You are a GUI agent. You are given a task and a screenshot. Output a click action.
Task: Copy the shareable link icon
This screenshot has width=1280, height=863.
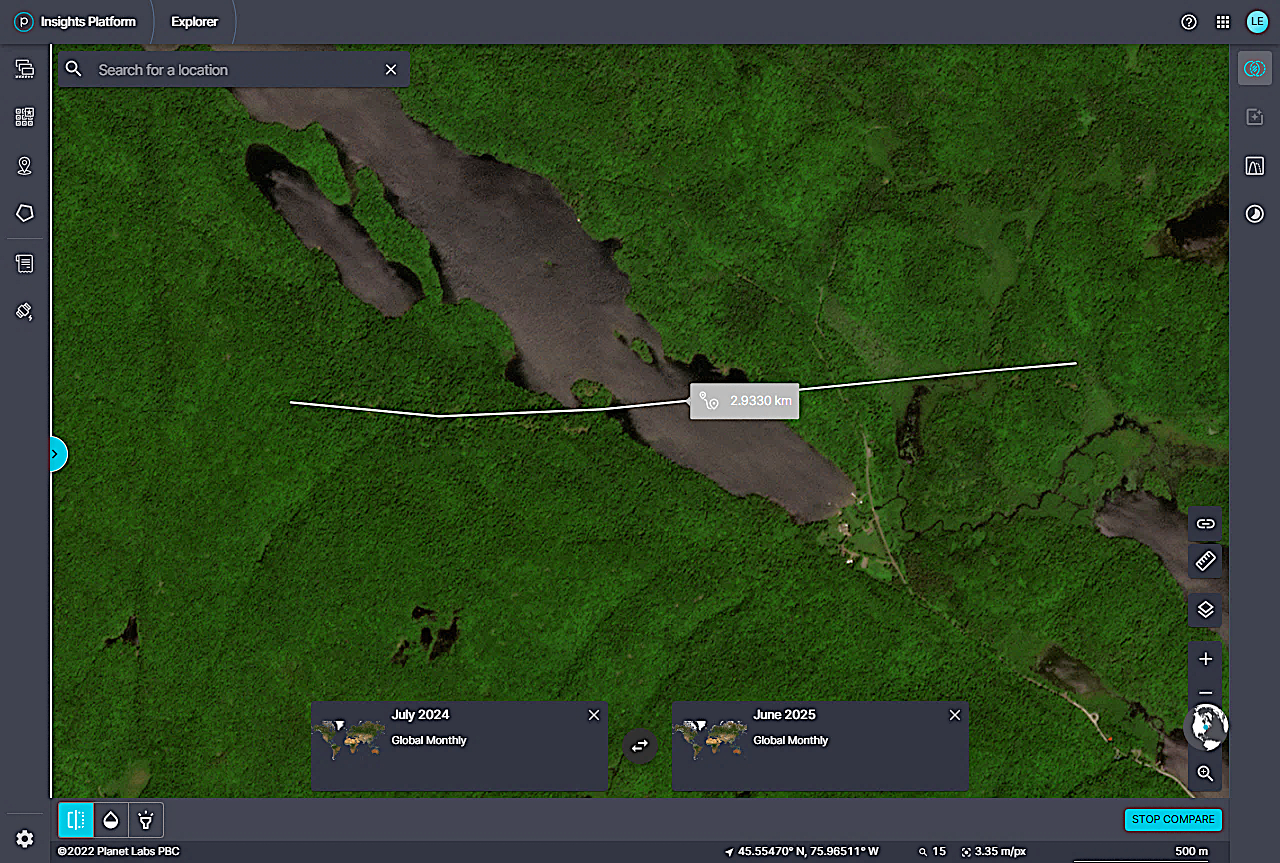click(x=1205, y=523)
